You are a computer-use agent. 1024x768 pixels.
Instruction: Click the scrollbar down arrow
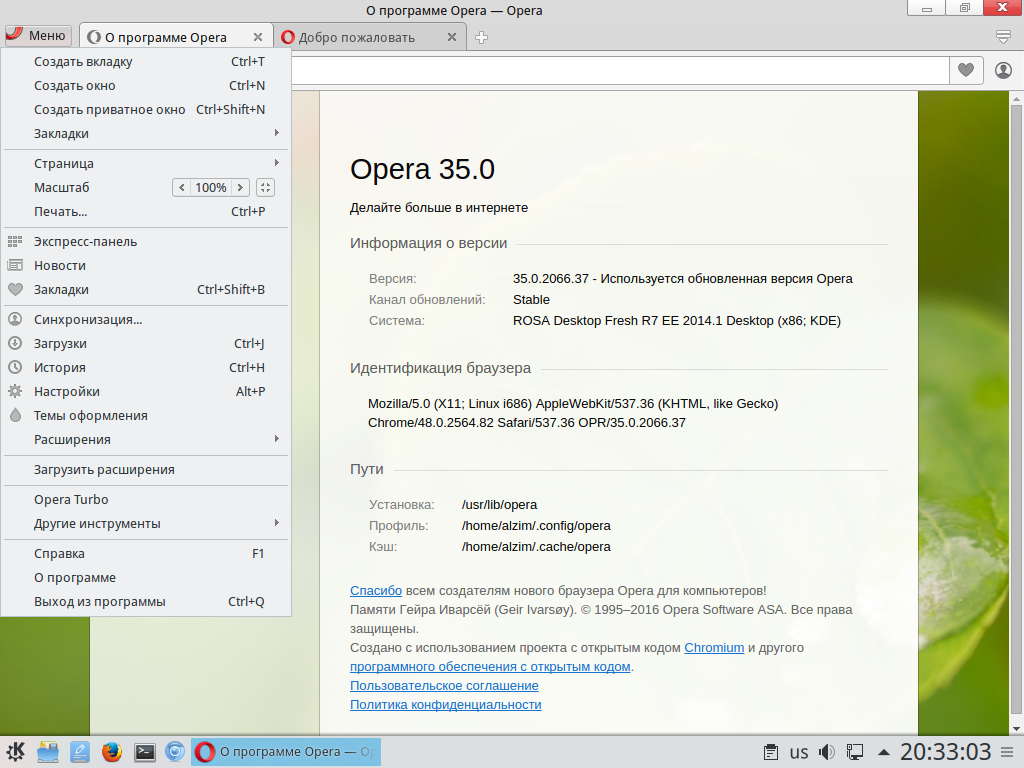tap(1016, 728)
